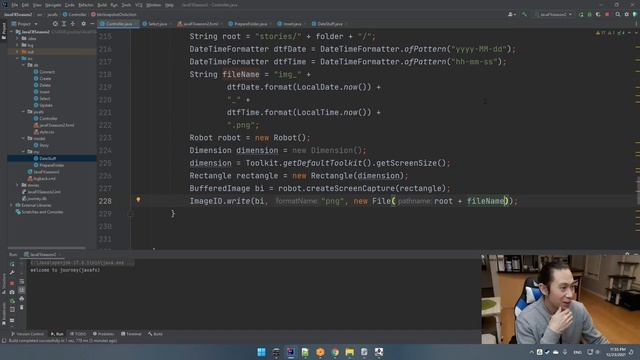Click the trash clear output icon
Image resolution: width=640 pixels, height=360 pixels.
(x=22, y=307)
